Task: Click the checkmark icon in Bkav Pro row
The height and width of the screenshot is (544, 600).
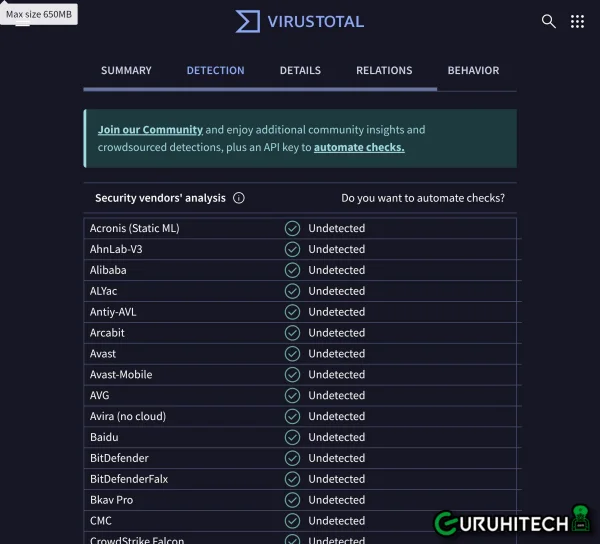Action: pyautogui.click(x=292, y=500)
